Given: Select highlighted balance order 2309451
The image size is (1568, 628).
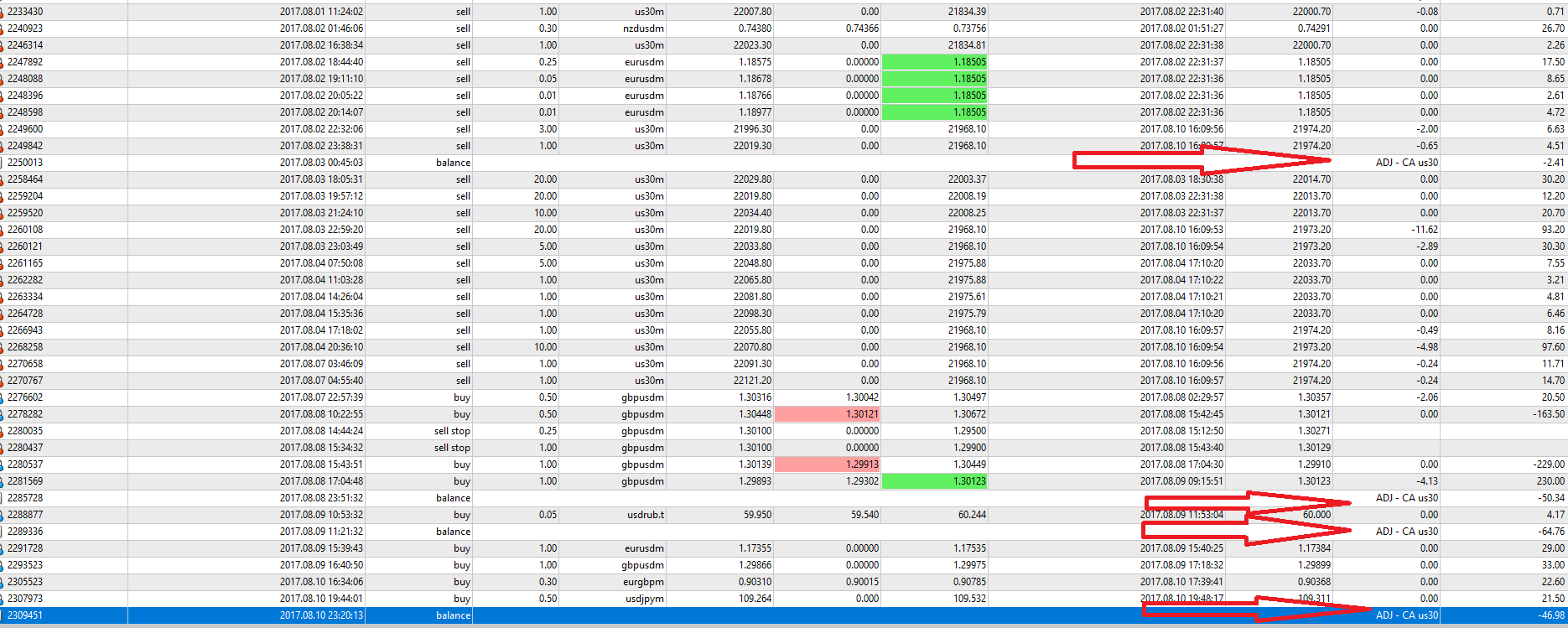Looking at the screenshot, I should 25,615.
